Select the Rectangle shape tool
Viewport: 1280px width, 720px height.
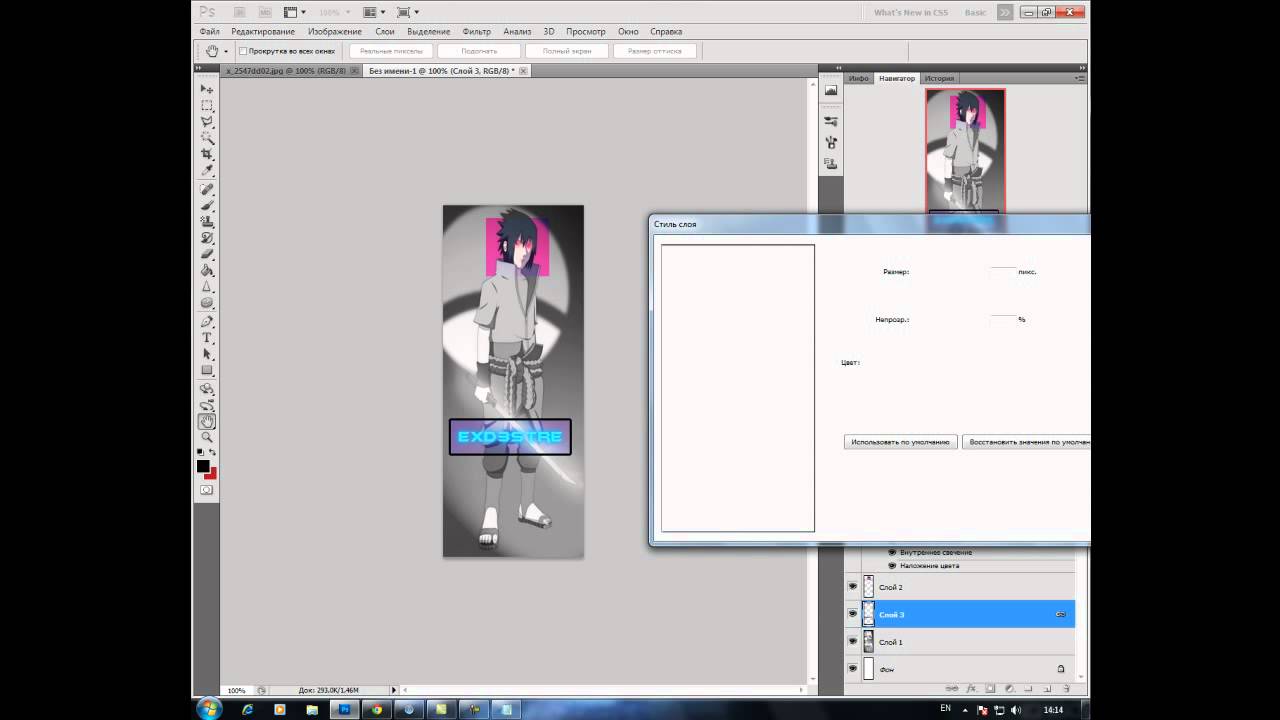point(207,371)
